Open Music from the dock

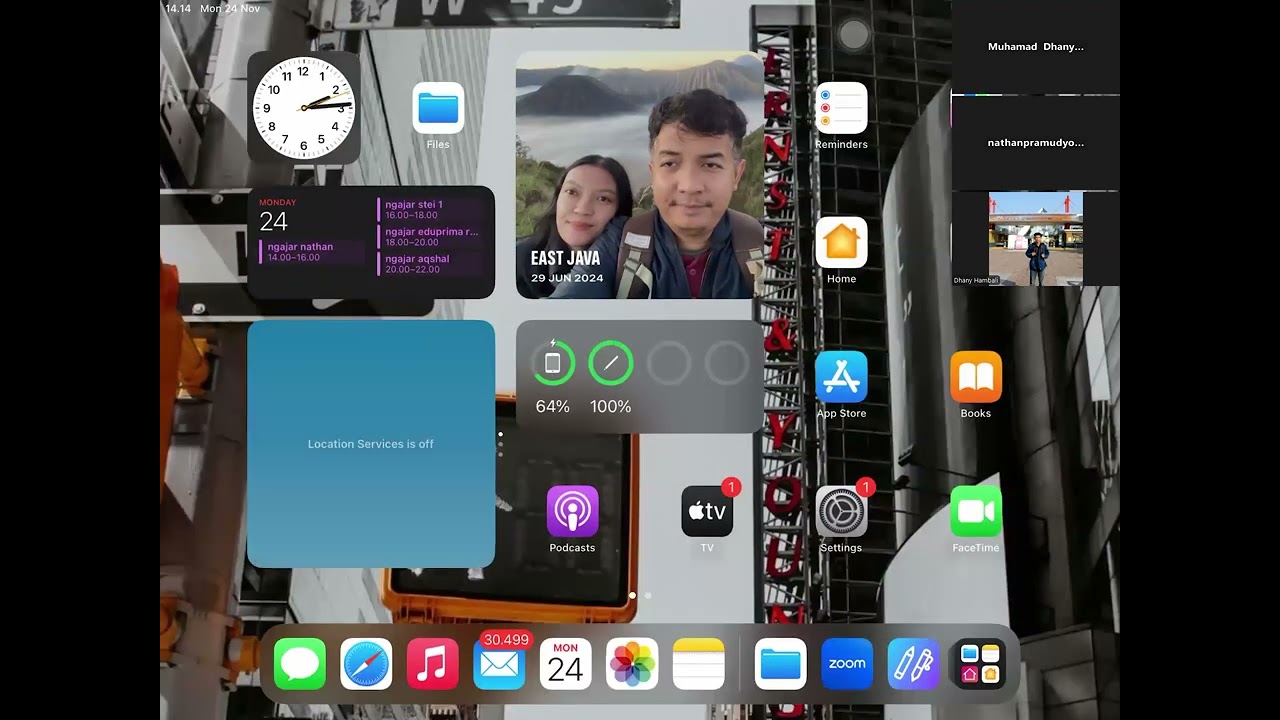tap(433, 664)
